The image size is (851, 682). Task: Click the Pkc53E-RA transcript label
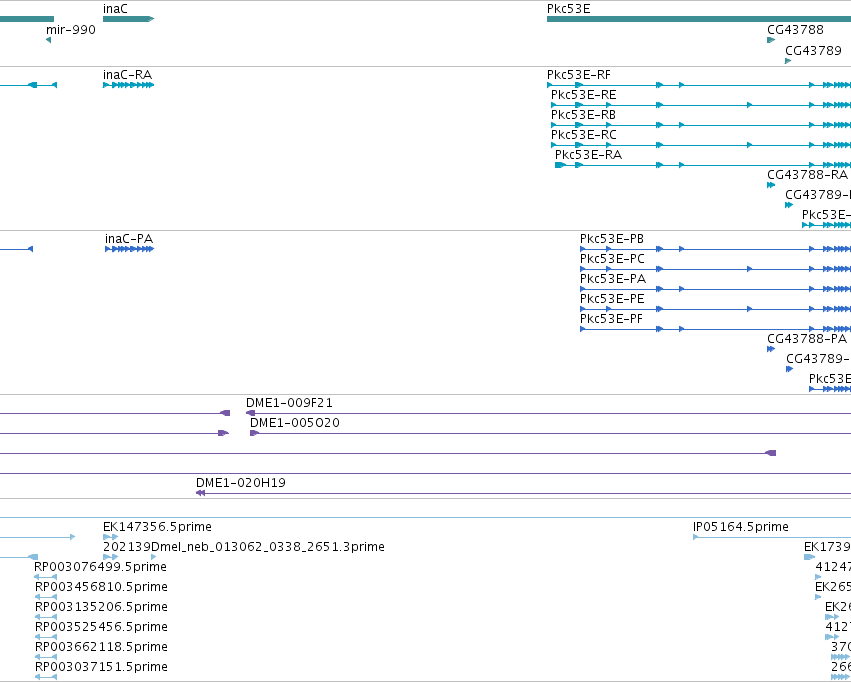click(x=588, y=155)
